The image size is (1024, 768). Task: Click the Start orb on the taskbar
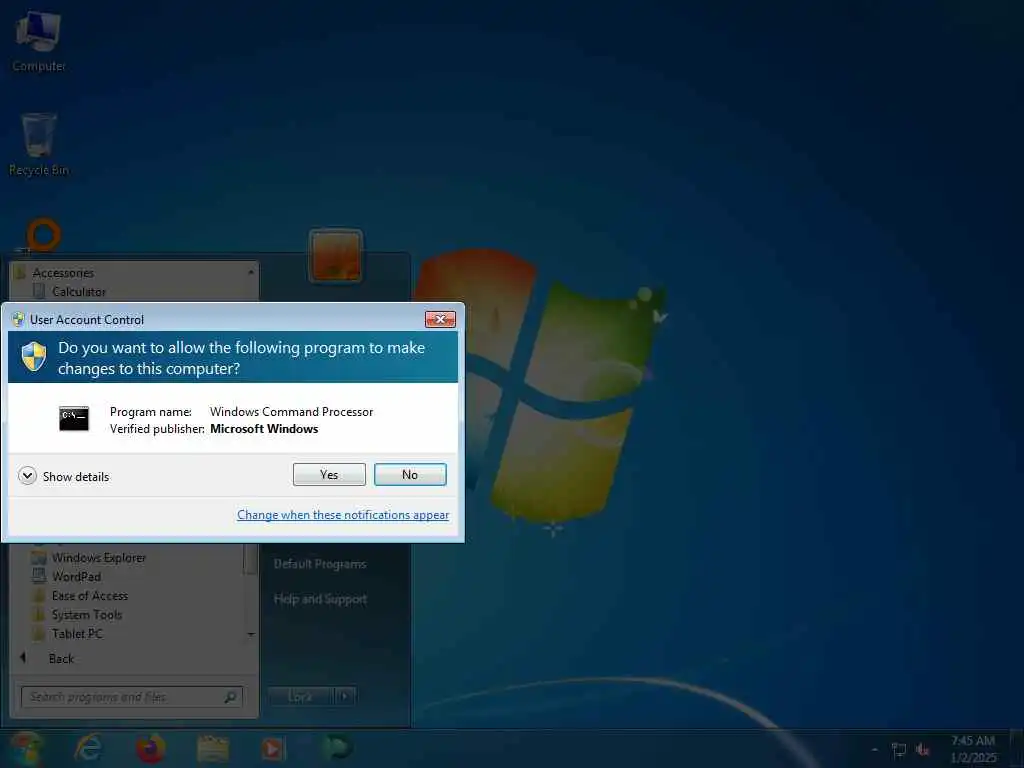(x=25, y=748)
